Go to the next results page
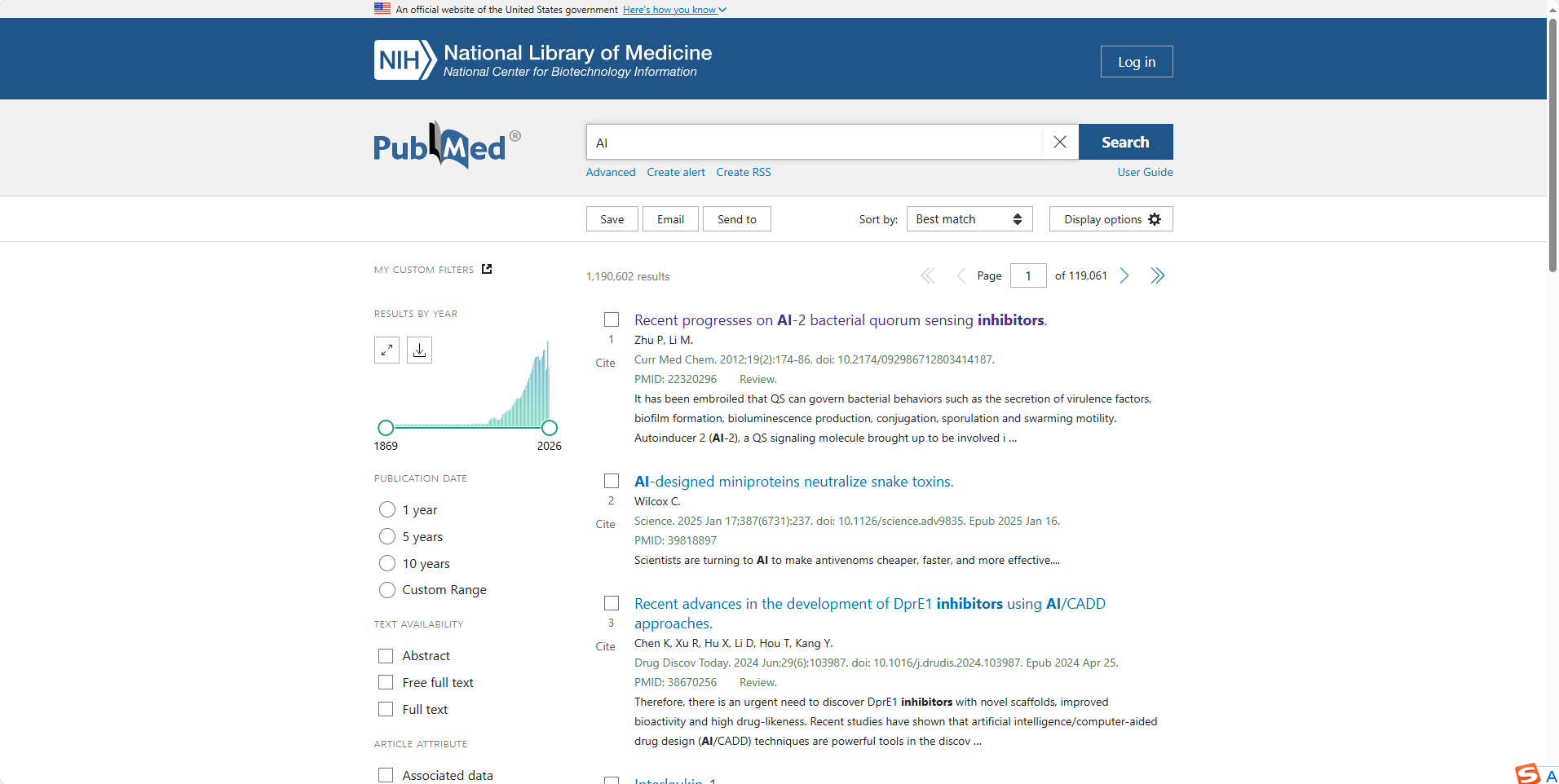This screenshot has height=784, width=1559. pos(1124,275)
